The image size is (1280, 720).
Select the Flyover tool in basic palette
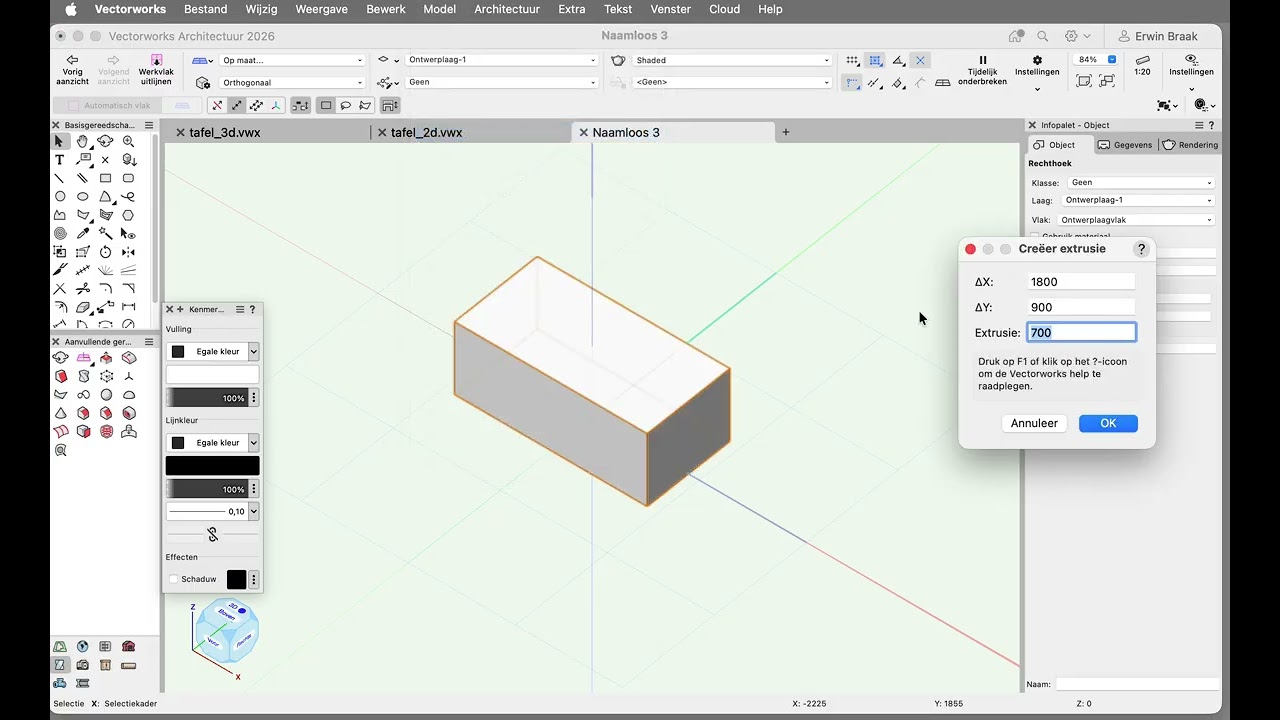tap(105, 142)
